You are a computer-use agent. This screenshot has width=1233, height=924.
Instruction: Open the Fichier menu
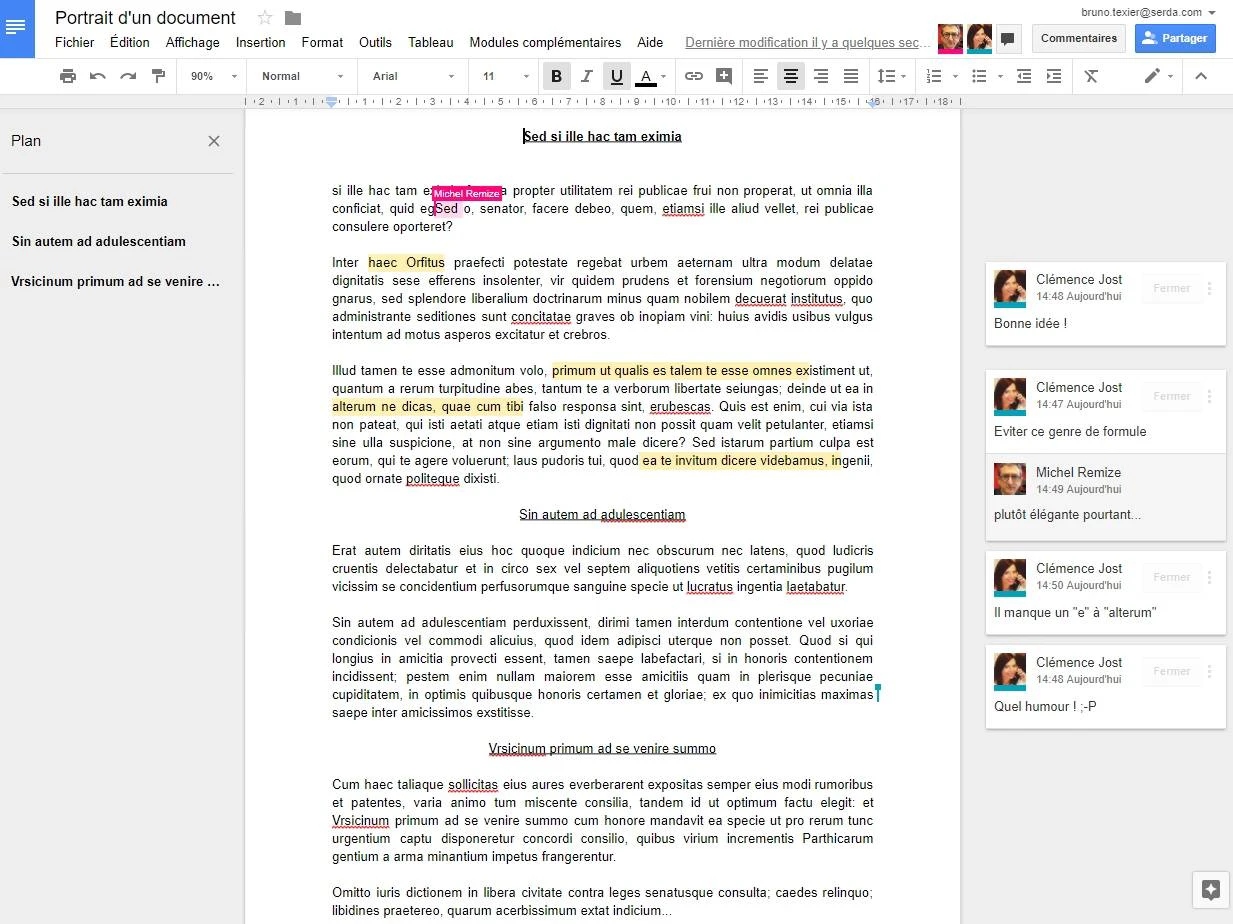[75, 42]
